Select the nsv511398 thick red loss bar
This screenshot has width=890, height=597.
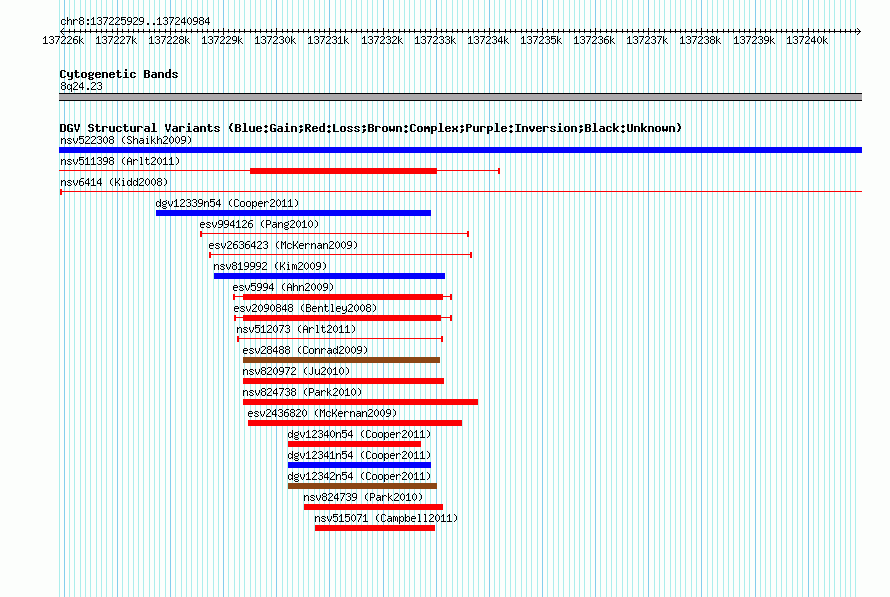pyautogui.click(x=343, y=171)
